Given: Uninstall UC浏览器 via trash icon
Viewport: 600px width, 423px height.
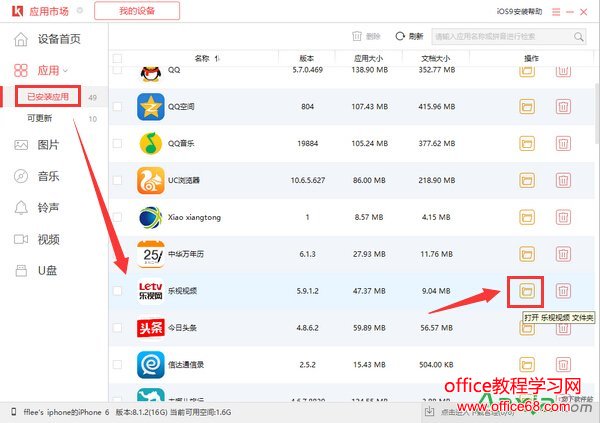Looking at the screenshot, I should click(x=563, y=180).
